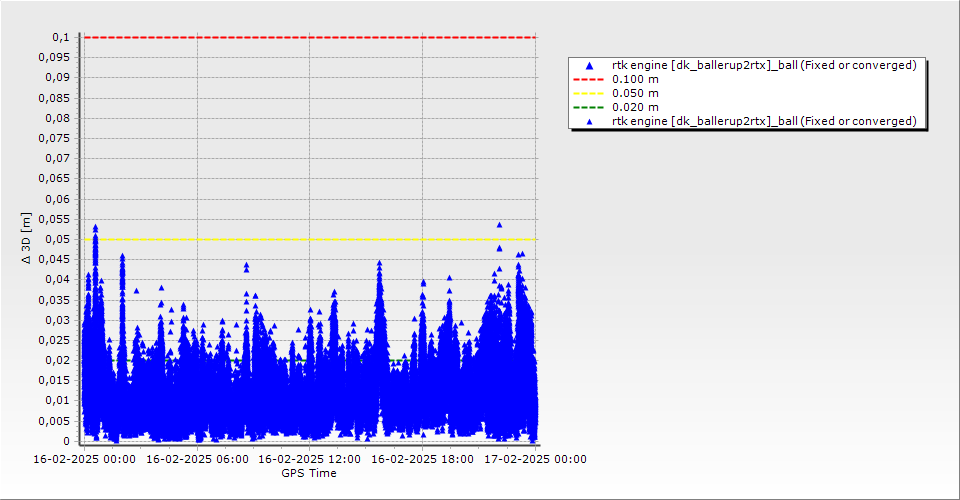Click the '0,02' y-axis tick label

click(58, 360)
